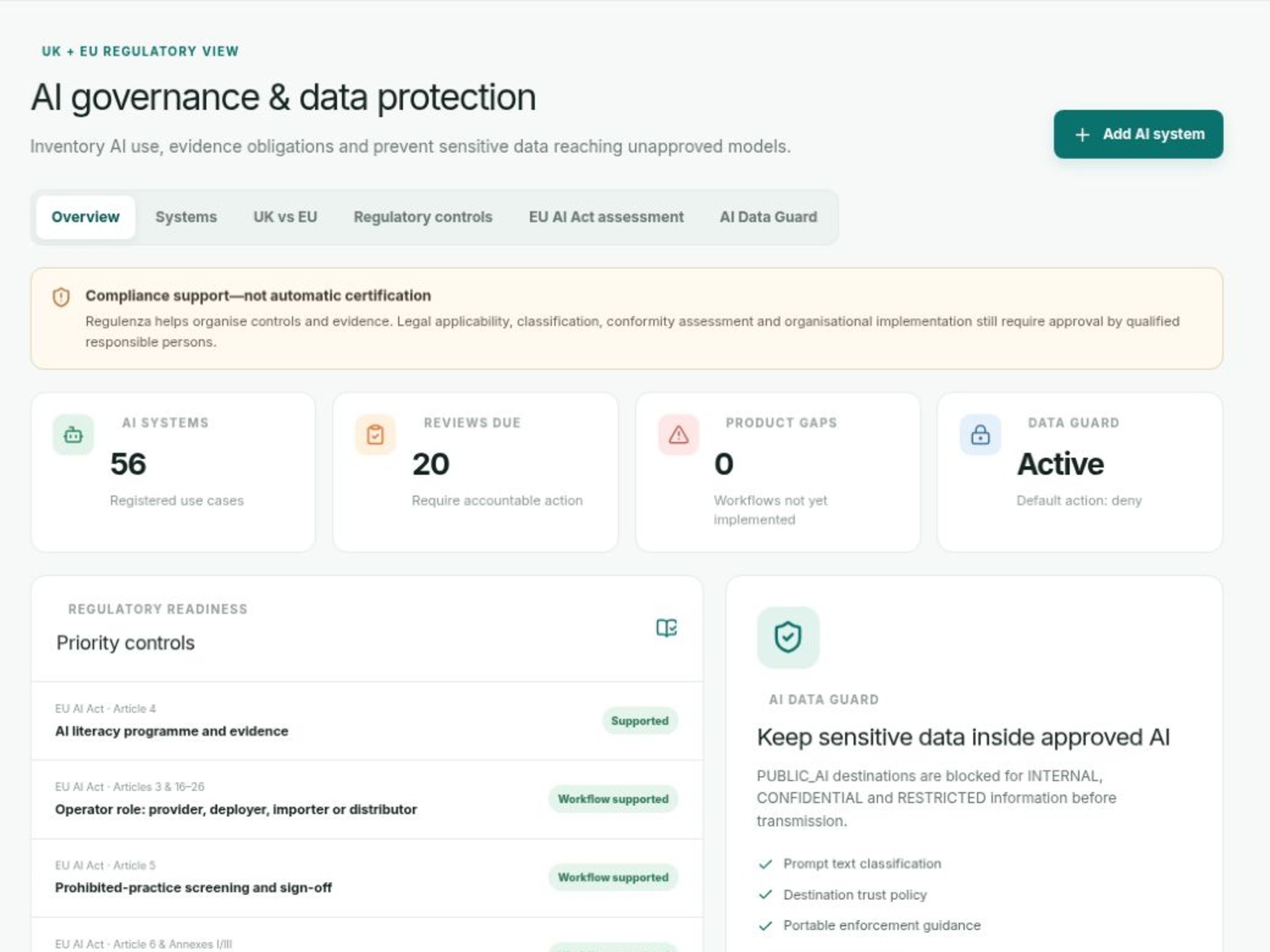This screenshot has width=1270, height=952.
Task: Click the Compliance support—not automatic certification title
Action: [258, 295]
